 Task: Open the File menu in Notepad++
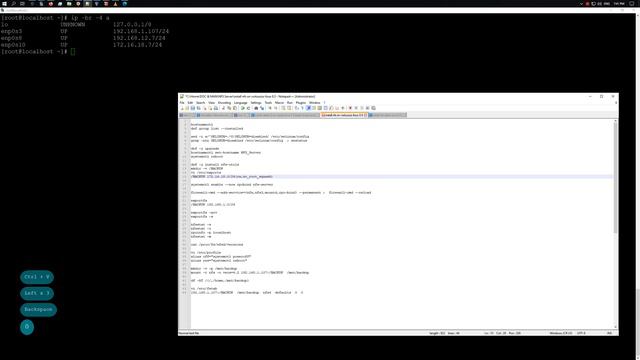tap(182, 103)
